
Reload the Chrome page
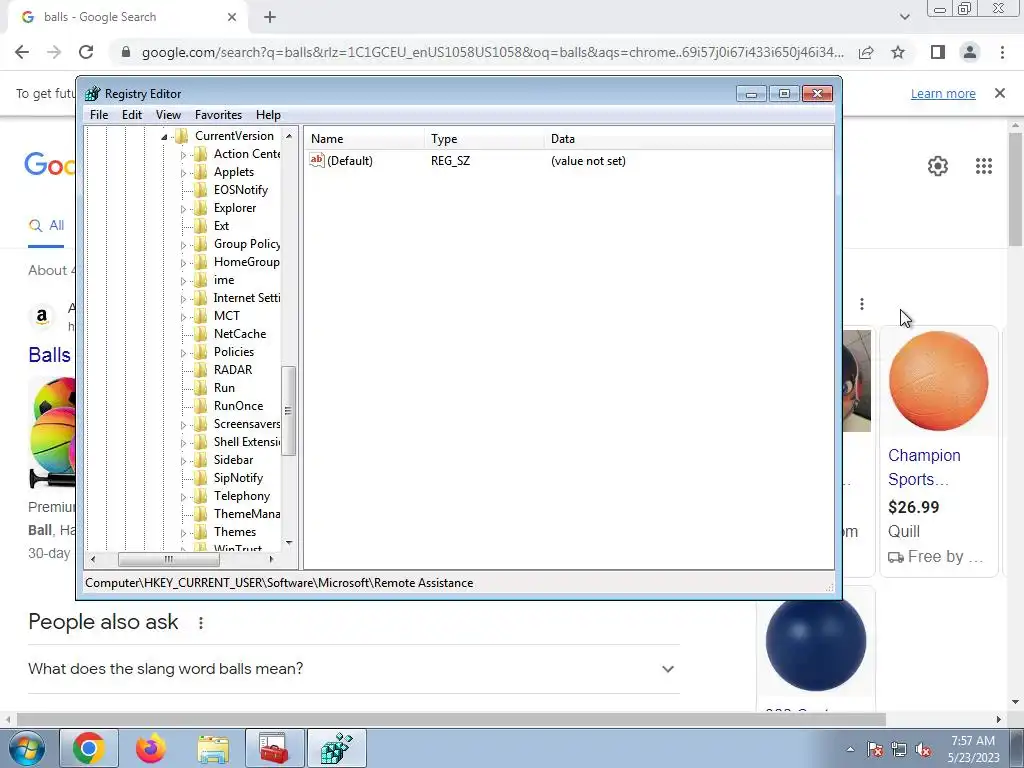(86, 52)
